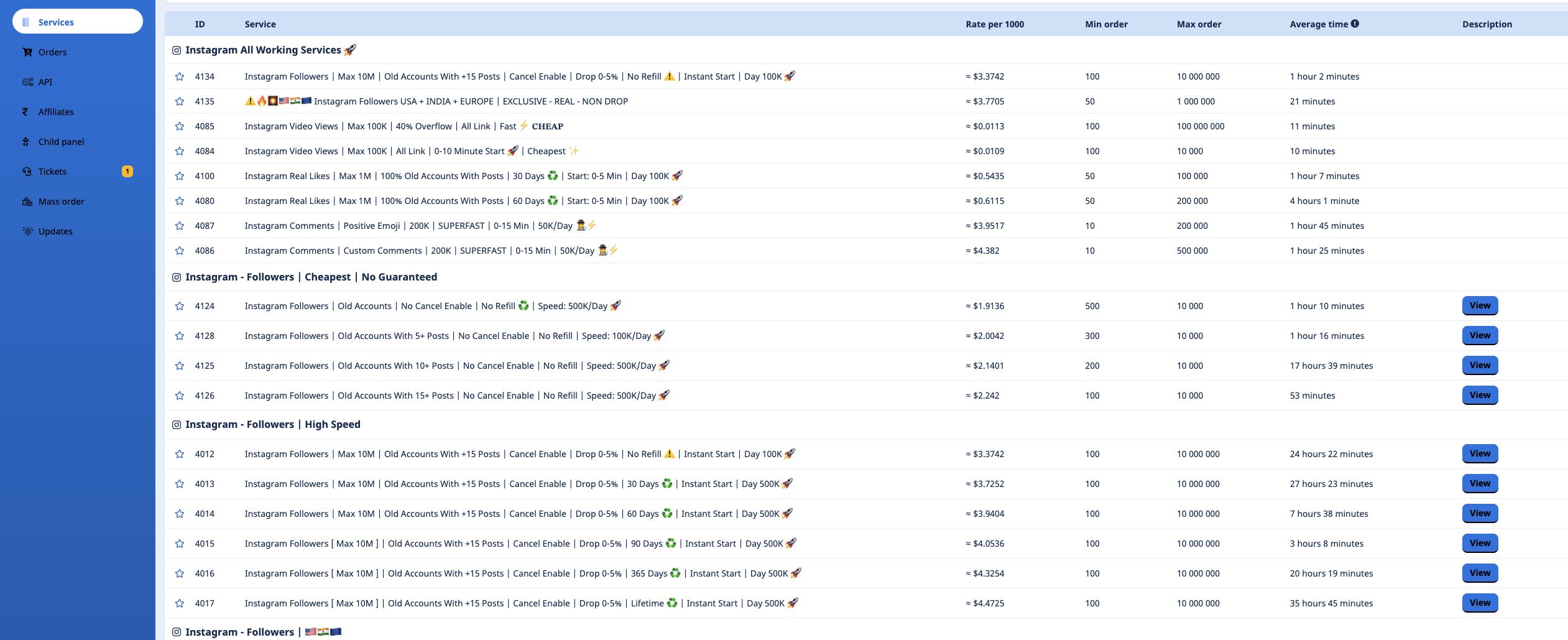Click the Affiliates rupee icon
This screenshot has width=1568, height=640.
tap(25, 112)
